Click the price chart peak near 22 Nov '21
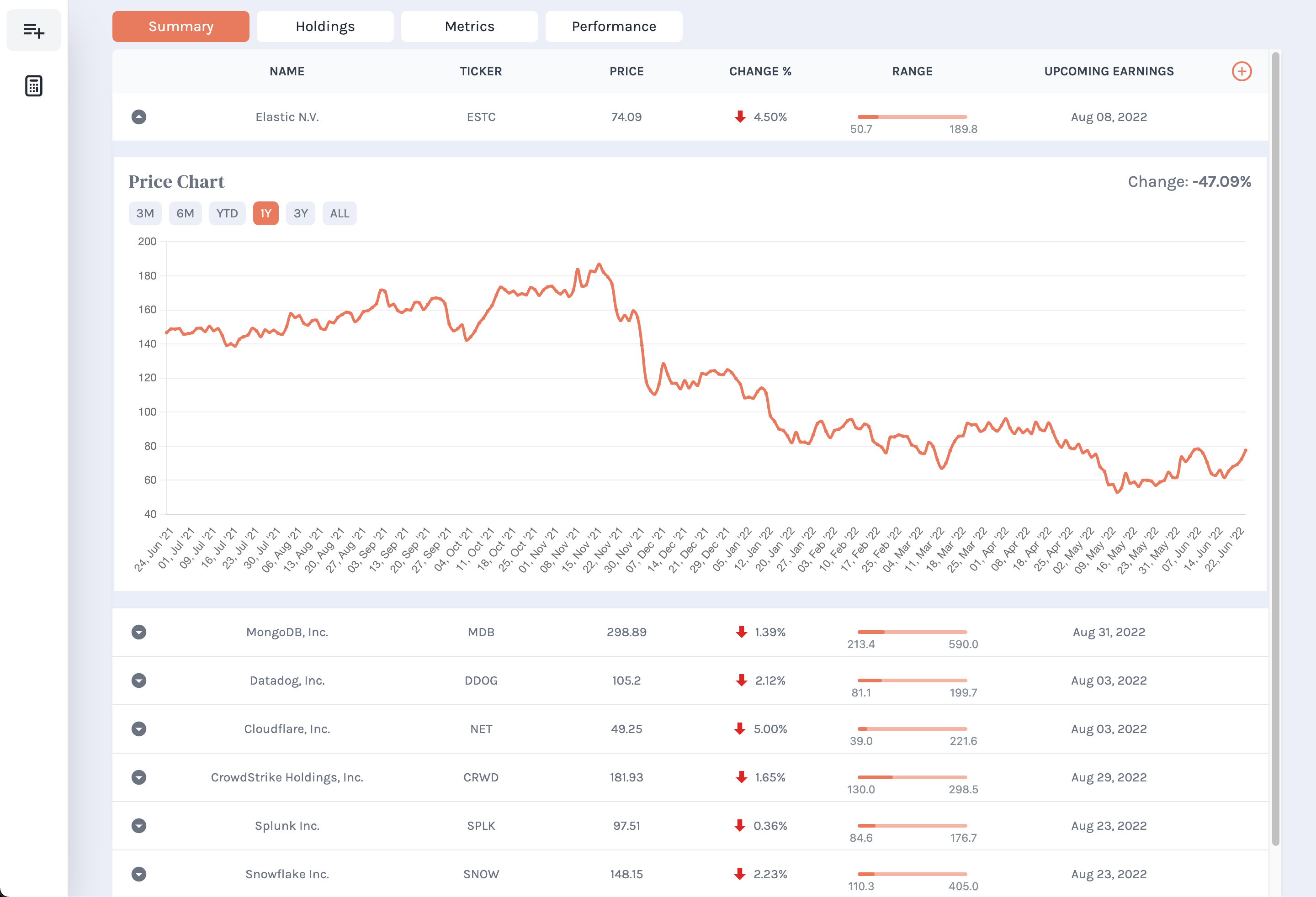The image size is (1316, 897). pyautogui.click(x=599, y=264)
